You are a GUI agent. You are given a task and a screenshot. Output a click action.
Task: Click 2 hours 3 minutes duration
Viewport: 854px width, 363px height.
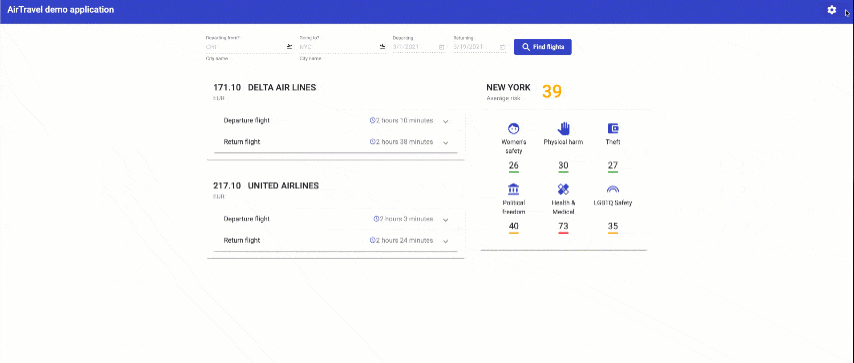coord(406,219)
